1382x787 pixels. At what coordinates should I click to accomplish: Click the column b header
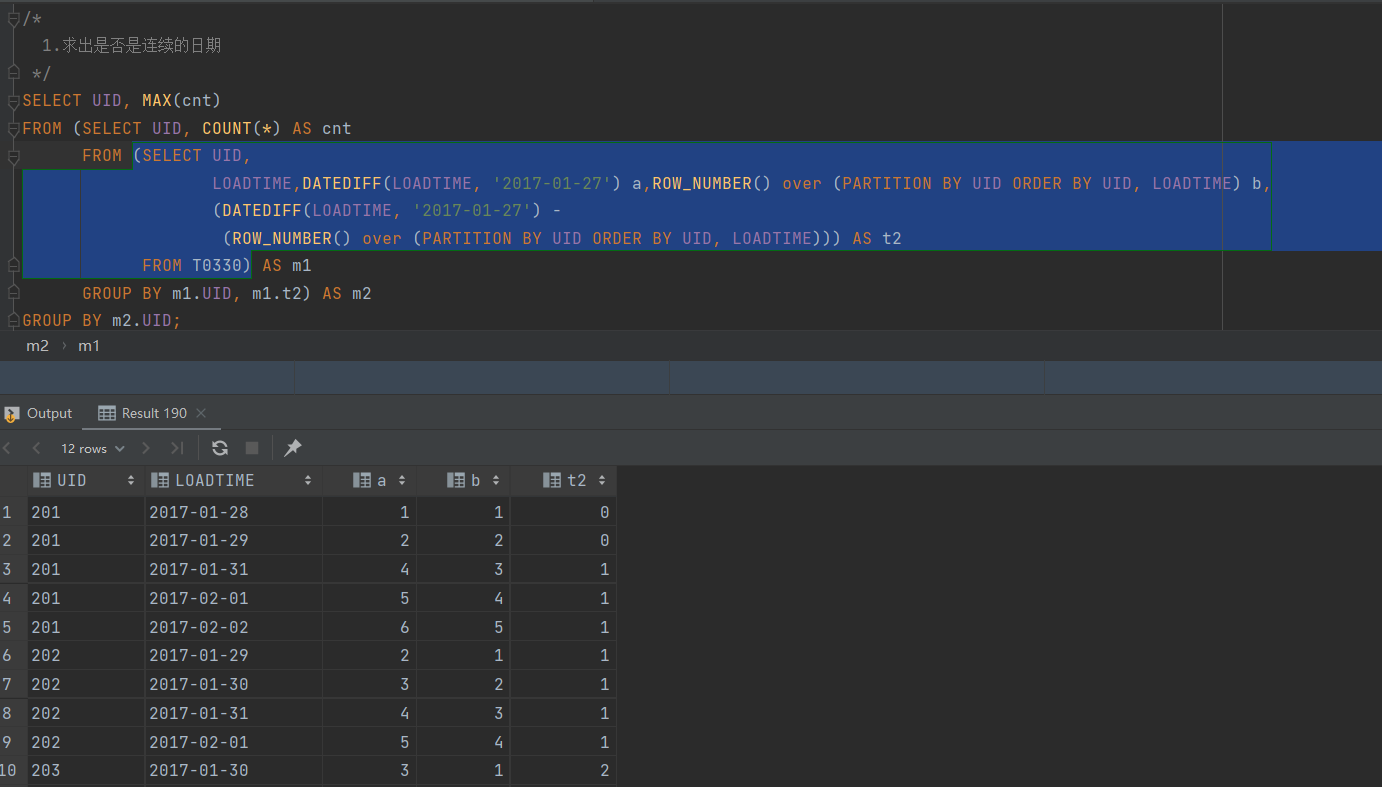pos(463,481)
